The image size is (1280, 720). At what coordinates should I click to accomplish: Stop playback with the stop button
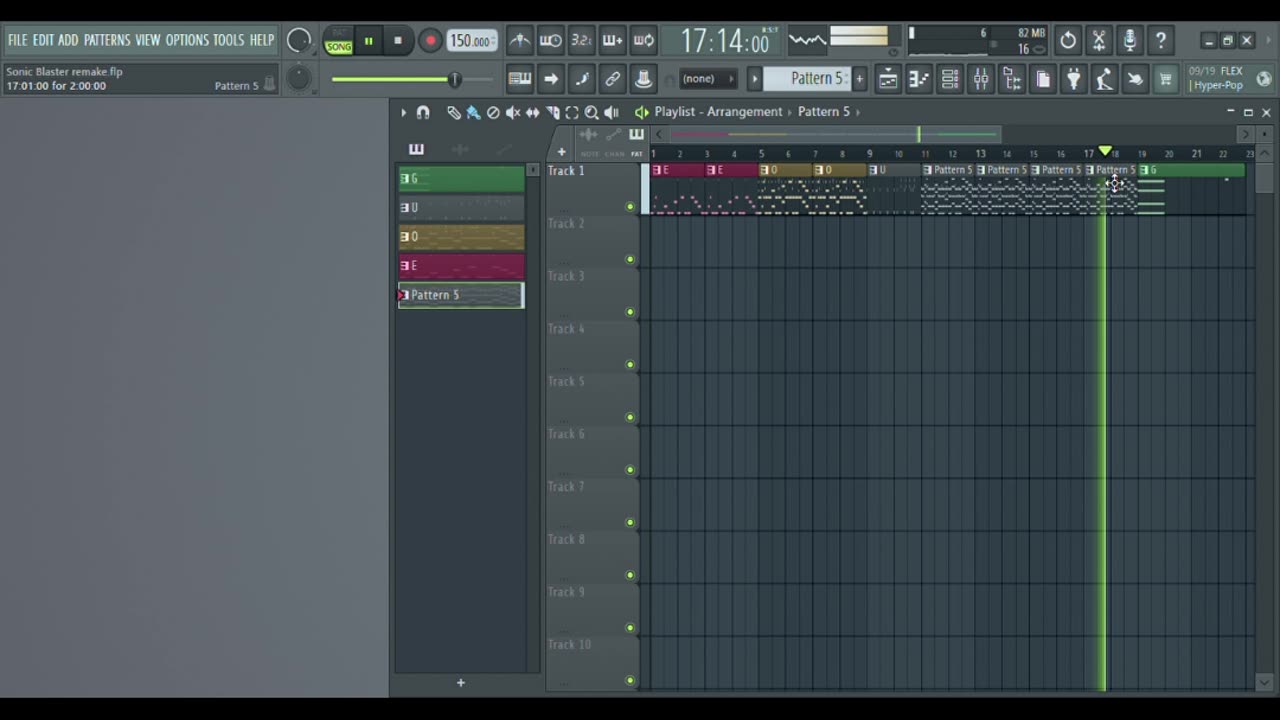pyautogui.click(x=398, y=41)
